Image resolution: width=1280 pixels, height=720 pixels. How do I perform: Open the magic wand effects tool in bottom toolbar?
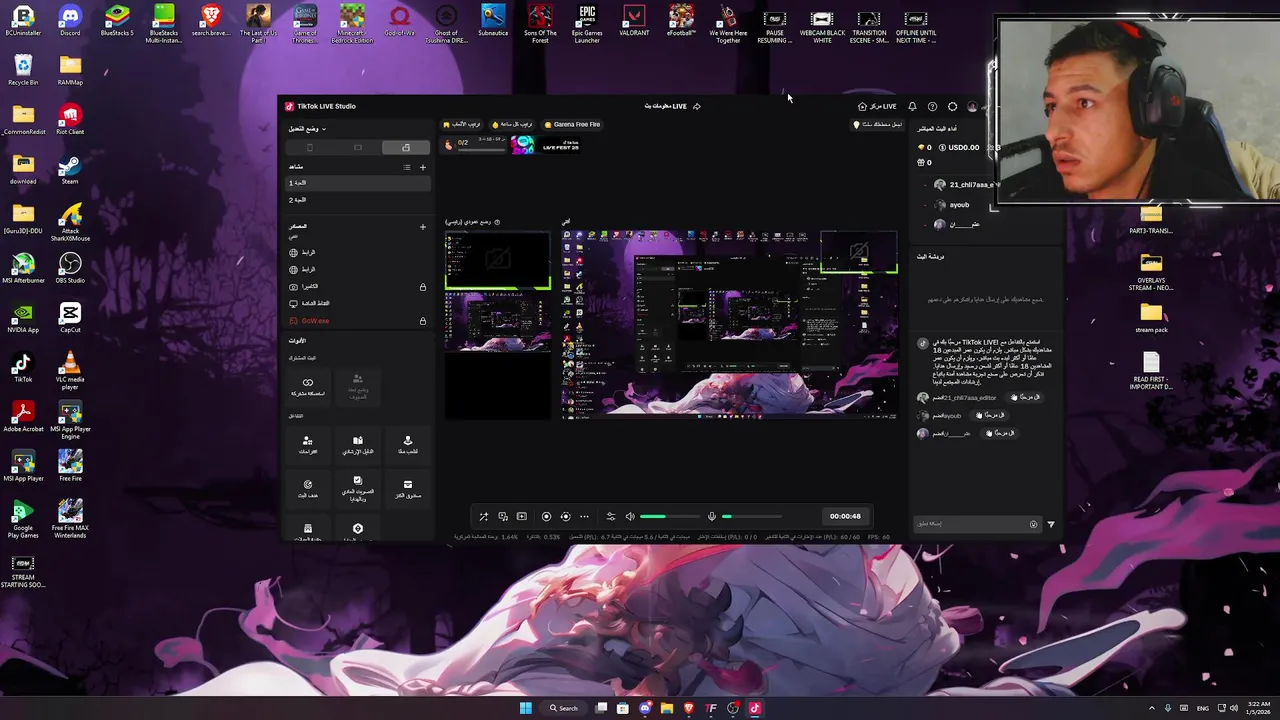[484, 516]
